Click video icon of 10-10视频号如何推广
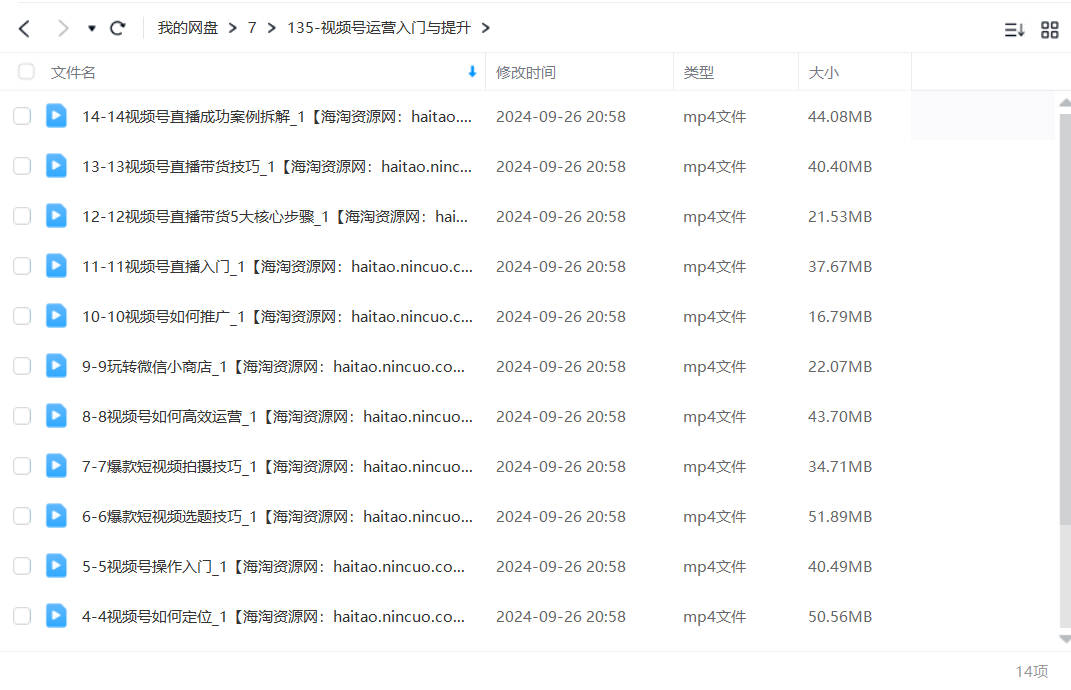The image size is (1071, 690). [x=56, y=316]
